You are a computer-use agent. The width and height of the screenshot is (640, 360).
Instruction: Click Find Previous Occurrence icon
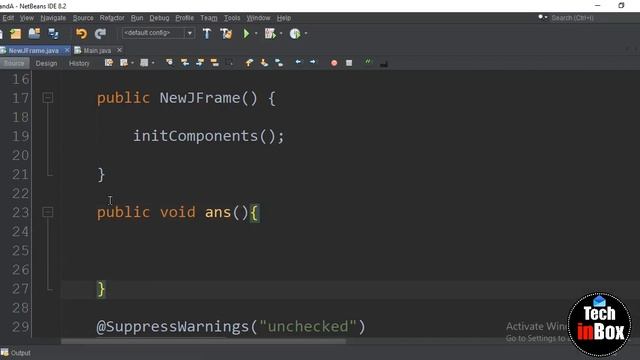point(184,63)
